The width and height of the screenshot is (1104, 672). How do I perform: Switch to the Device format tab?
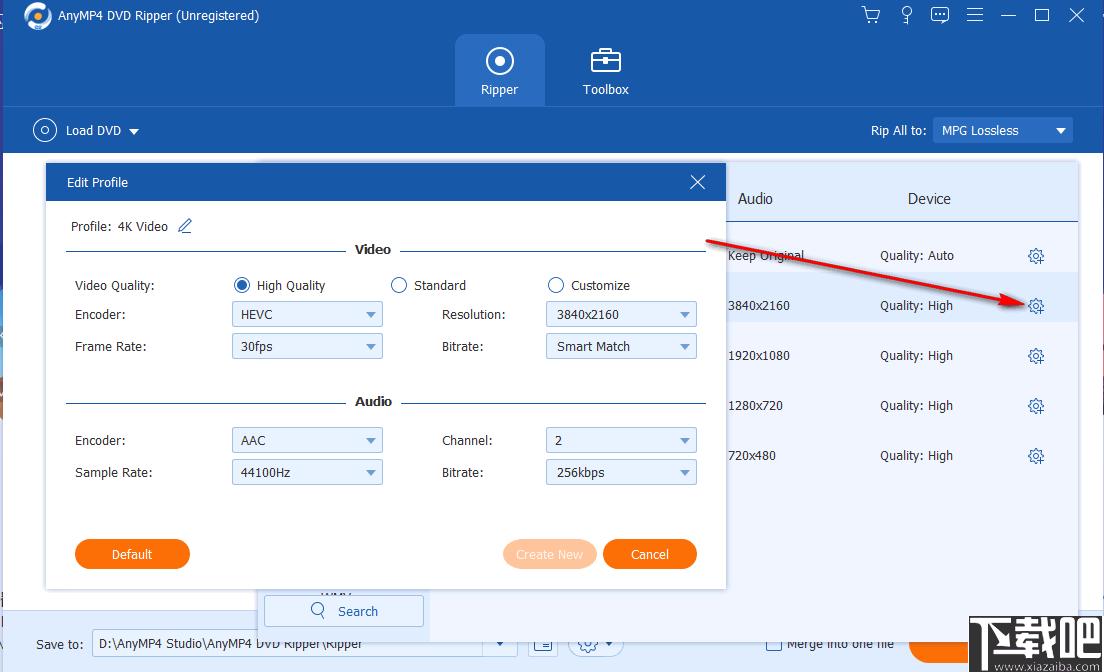[x=929, y=199]
